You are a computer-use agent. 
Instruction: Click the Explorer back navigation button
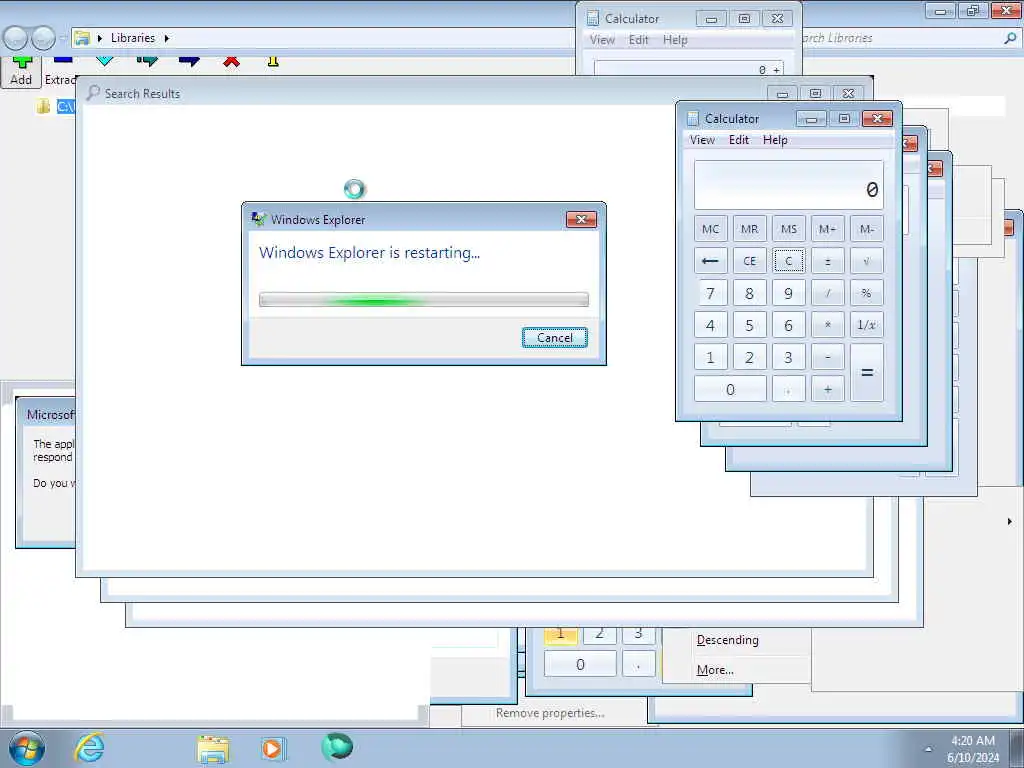pyautogui.click(x=14, y=39)
